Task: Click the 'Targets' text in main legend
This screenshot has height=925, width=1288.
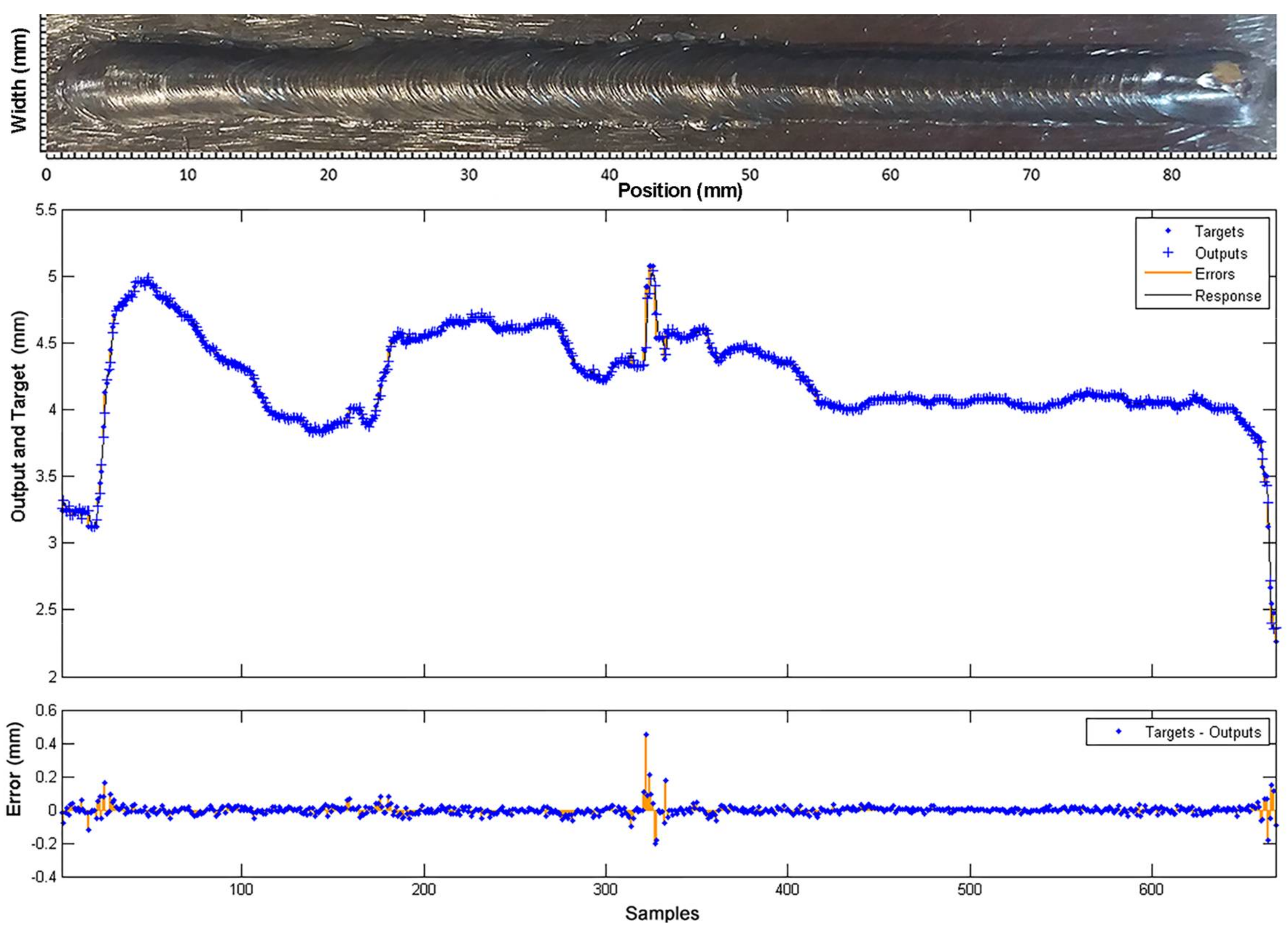Action: click(1219, 232)
